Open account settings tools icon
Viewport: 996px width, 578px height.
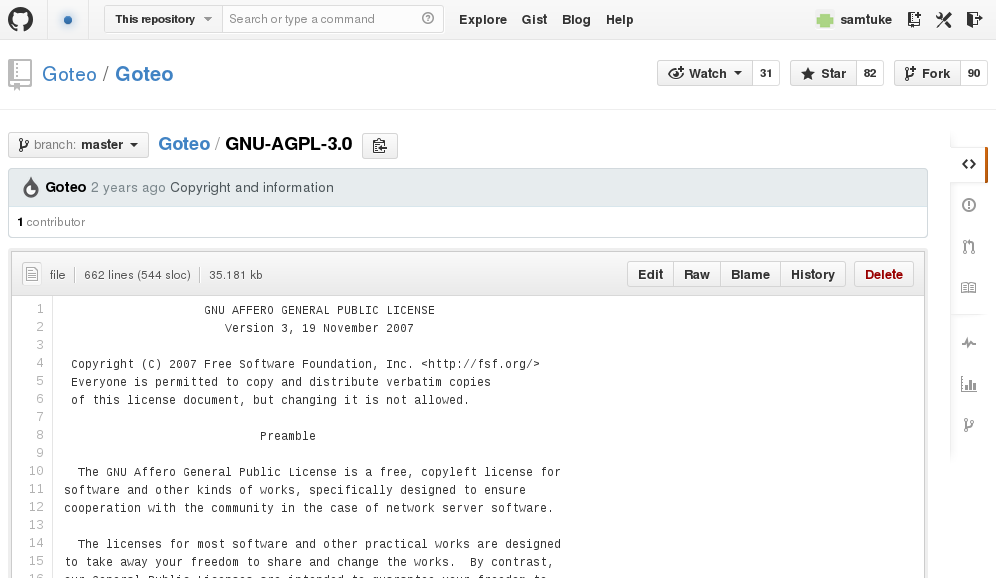pyautogui.click(x=943, y=19)
